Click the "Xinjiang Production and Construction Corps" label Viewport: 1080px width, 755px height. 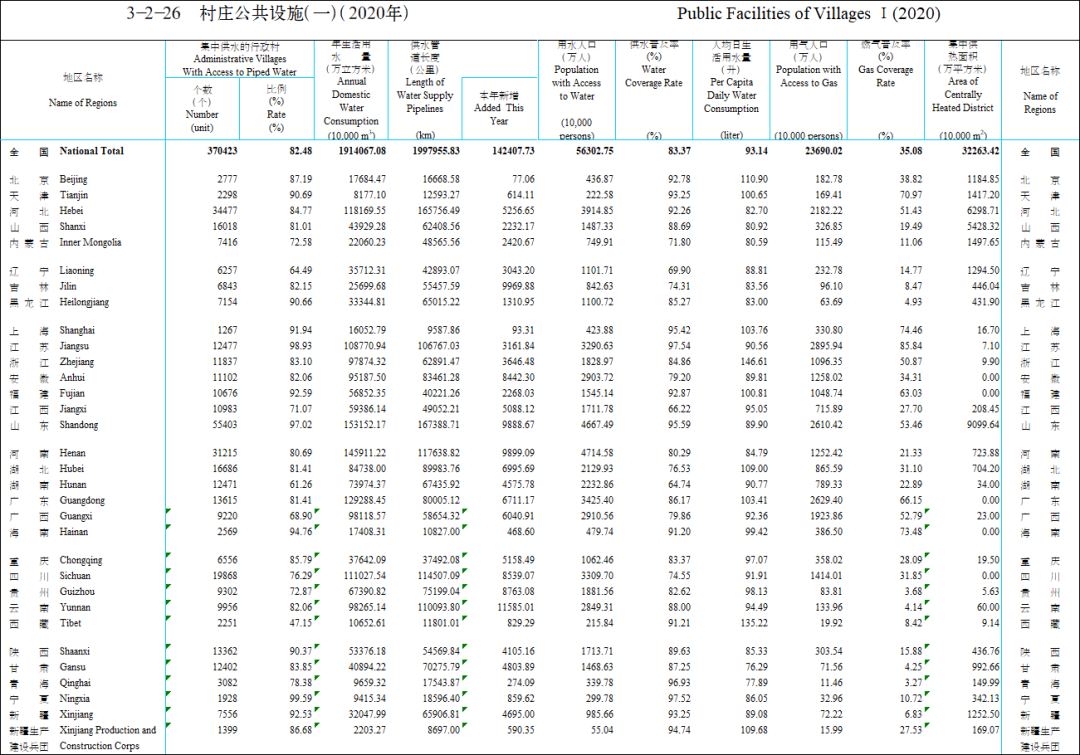click(107, 738)
